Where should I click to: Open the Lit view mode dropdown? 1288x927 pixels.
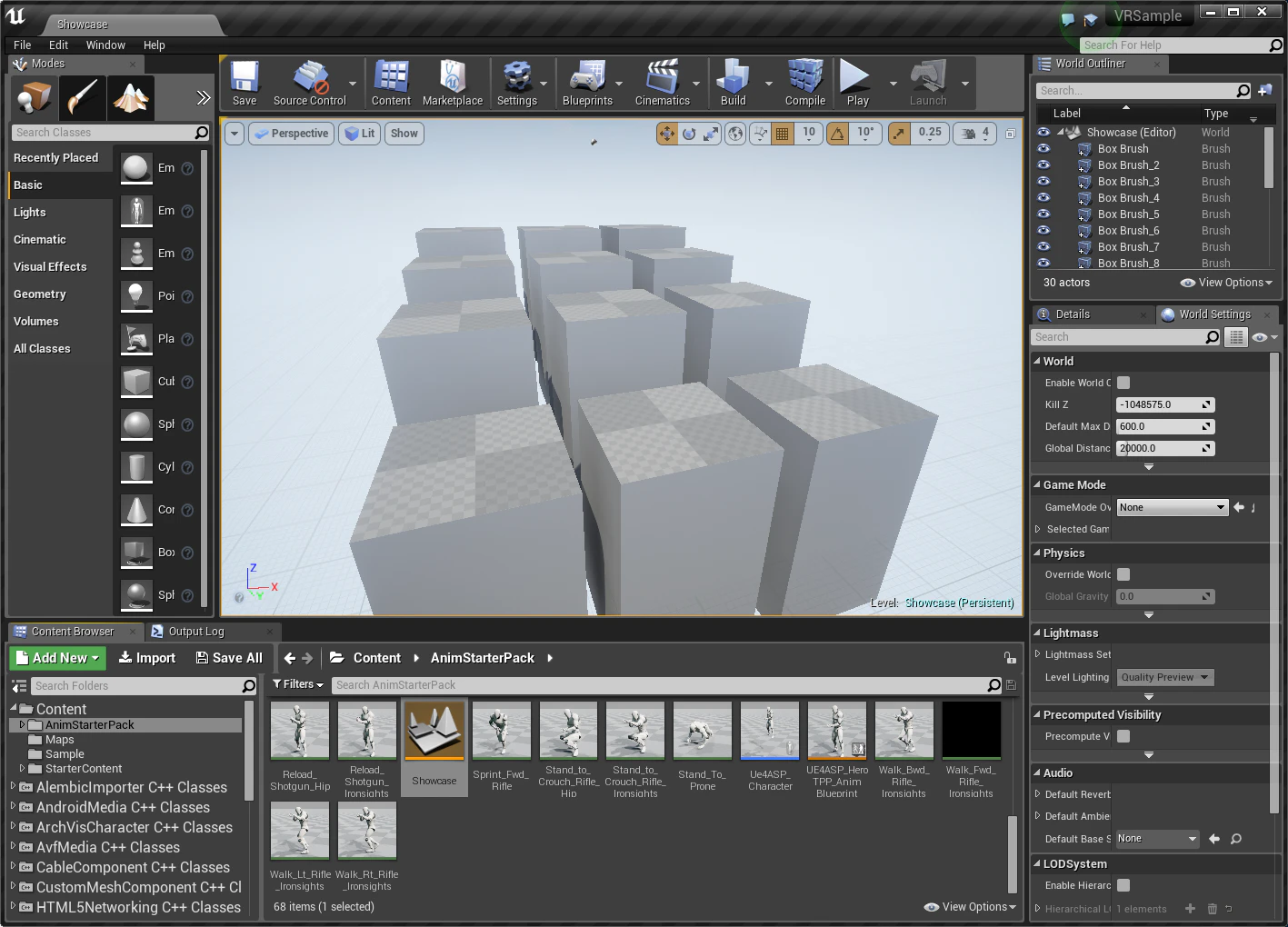pos(360,134)
